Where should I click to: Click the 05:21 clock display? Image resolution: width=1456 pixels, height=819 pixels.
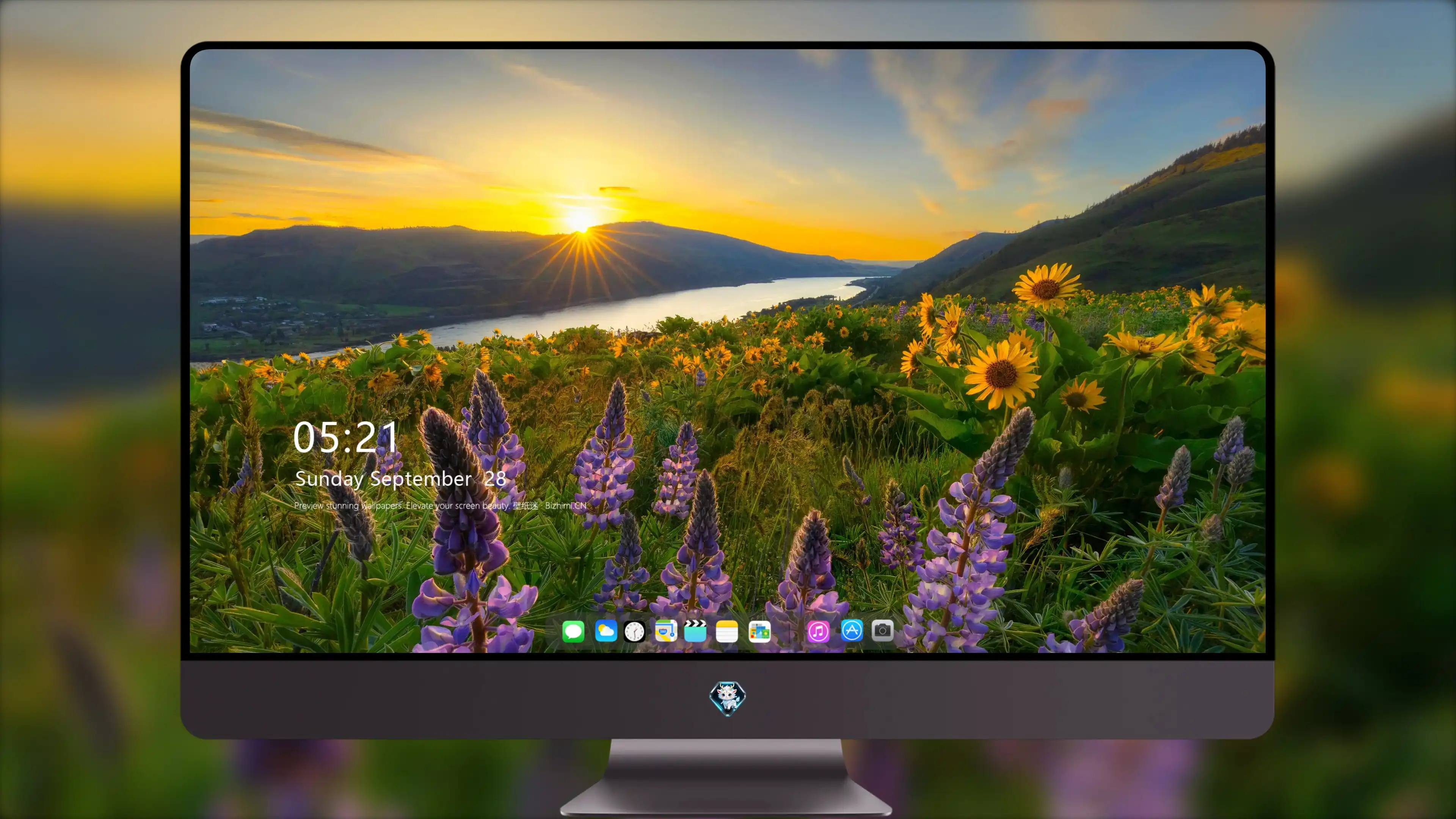345,438
